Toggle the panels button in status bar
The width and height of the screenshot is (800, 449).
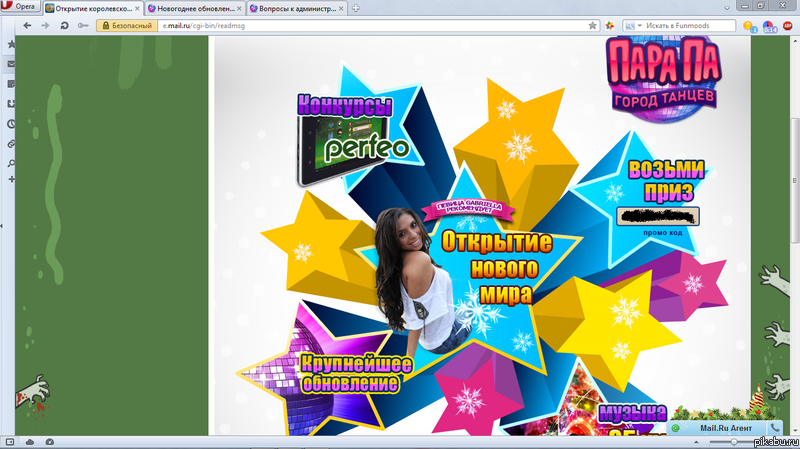10,442
